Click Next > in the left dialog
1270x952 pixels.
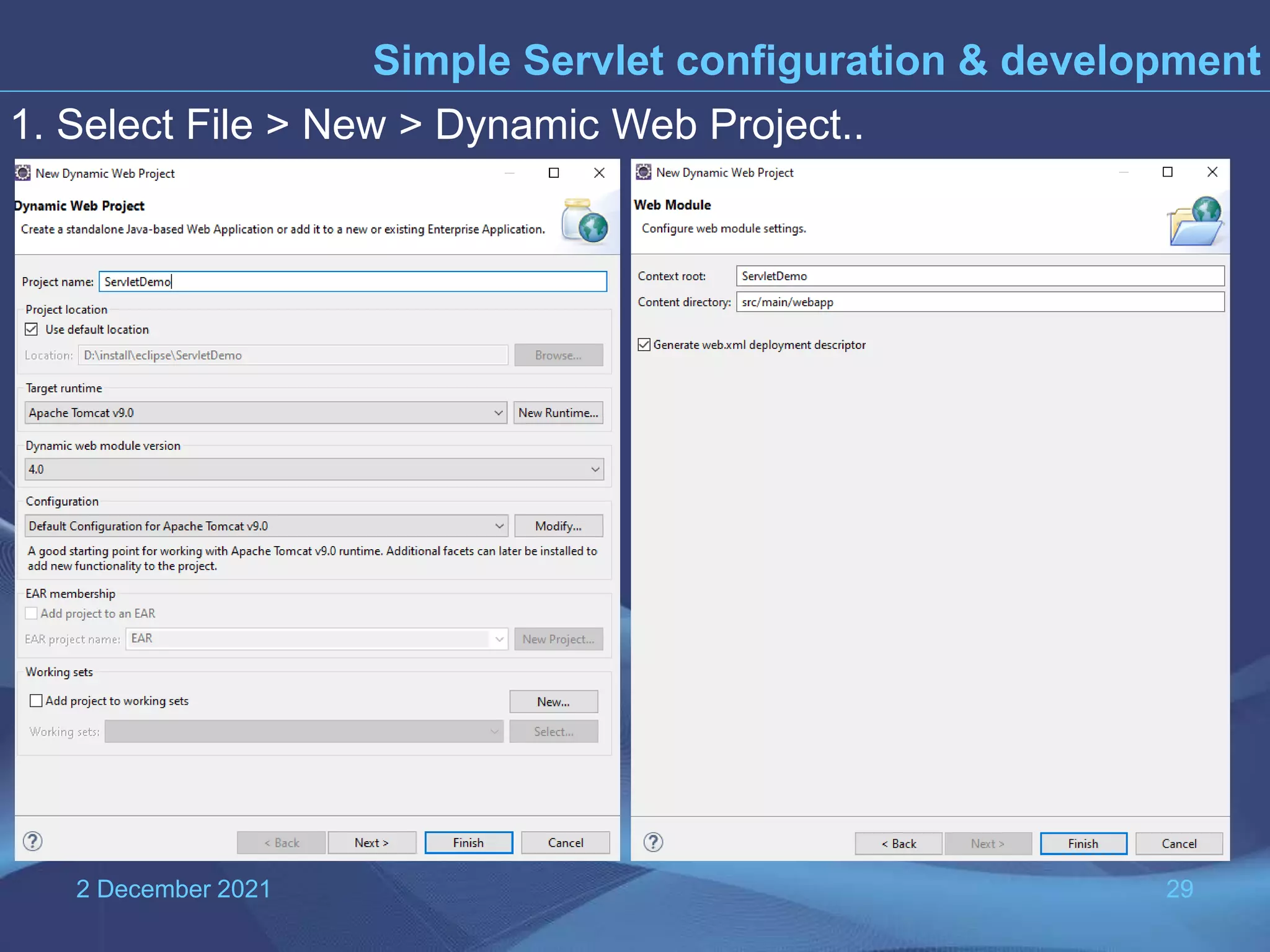pyautogui.click(x=371, y=843)
